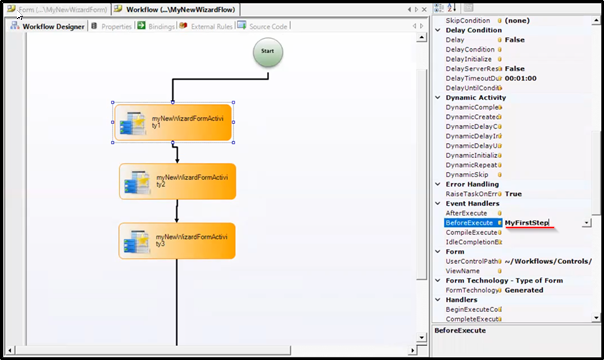Collapse Form Technology - Type of Form category

438,280
